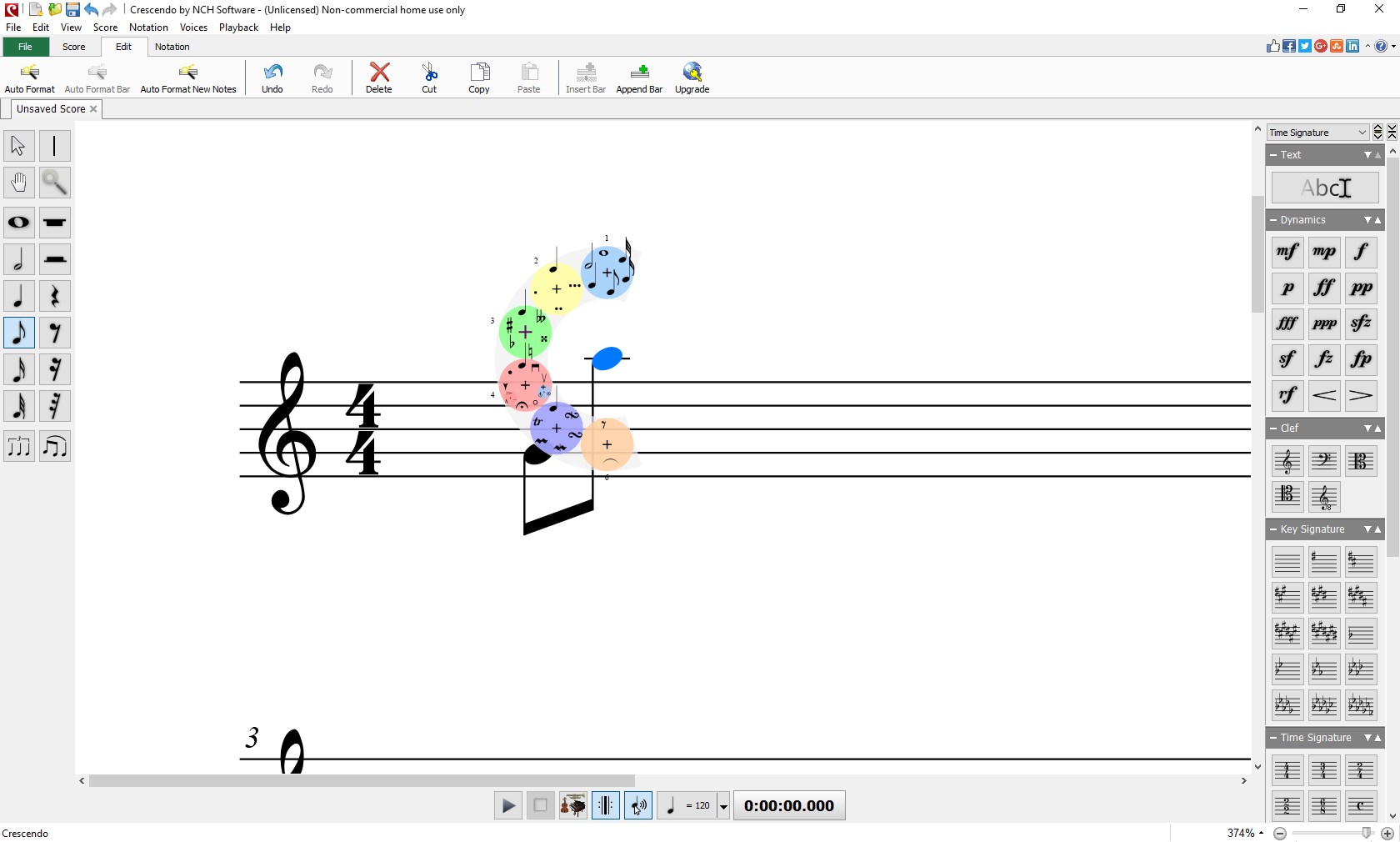Click the Upgrade button

tap(691, 78)
